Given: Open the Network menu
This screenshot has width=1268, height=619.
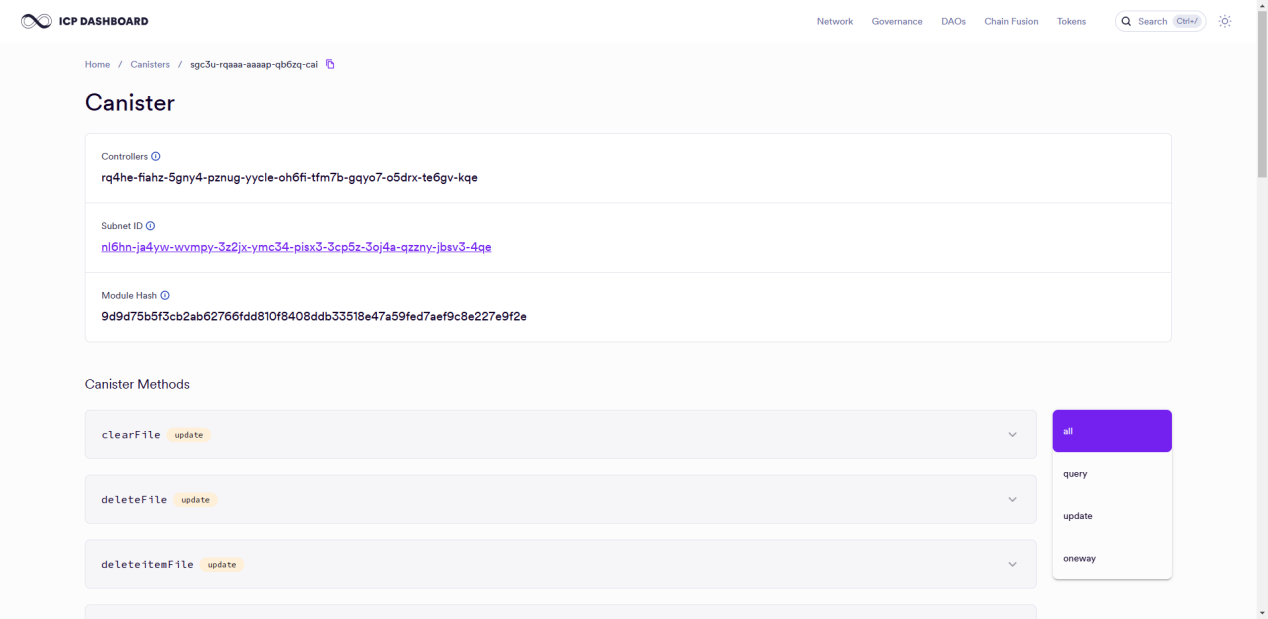Looking at the screenshot, I should 835,21.
